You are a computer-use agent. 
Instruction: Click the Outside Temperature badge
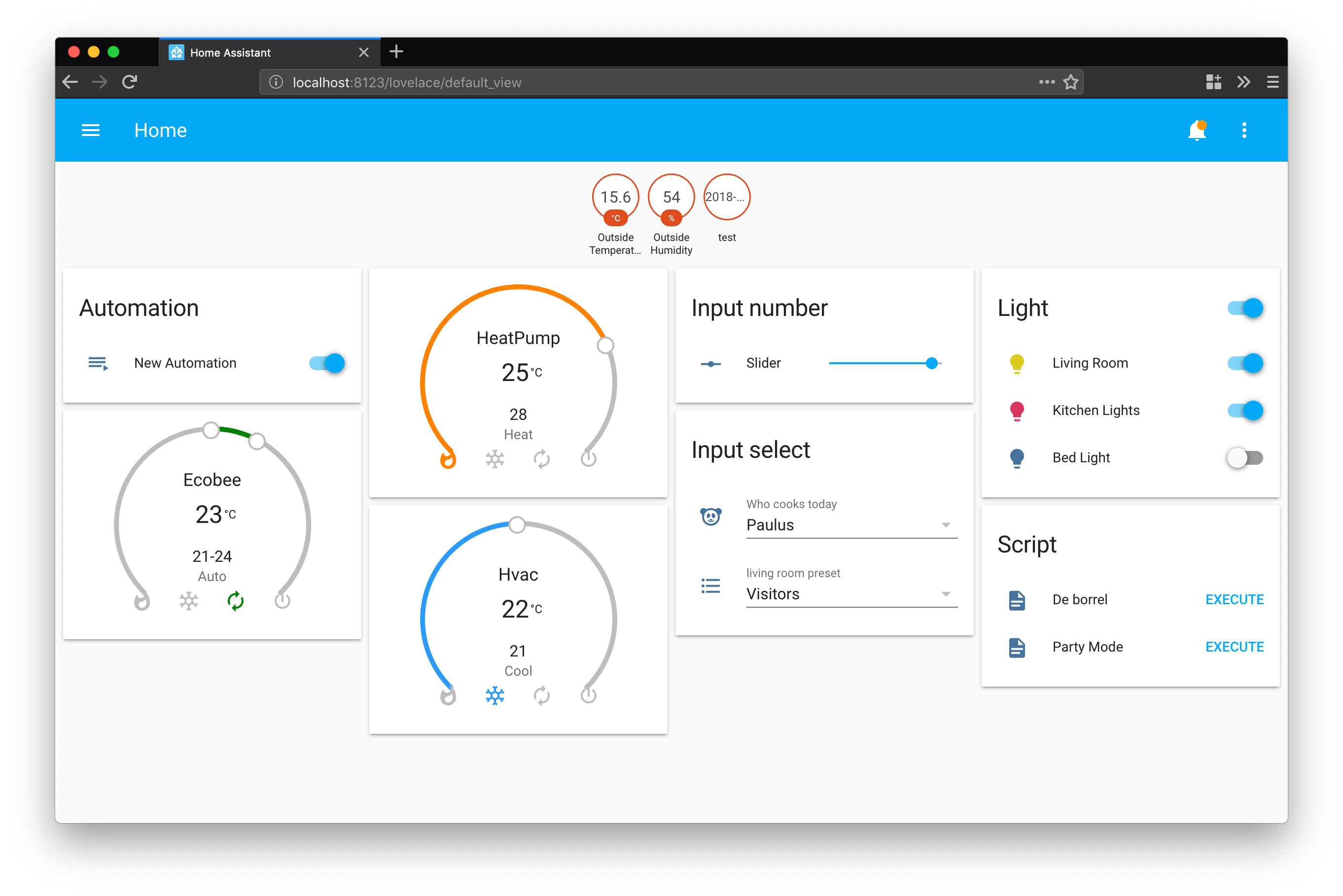[615, 198]
